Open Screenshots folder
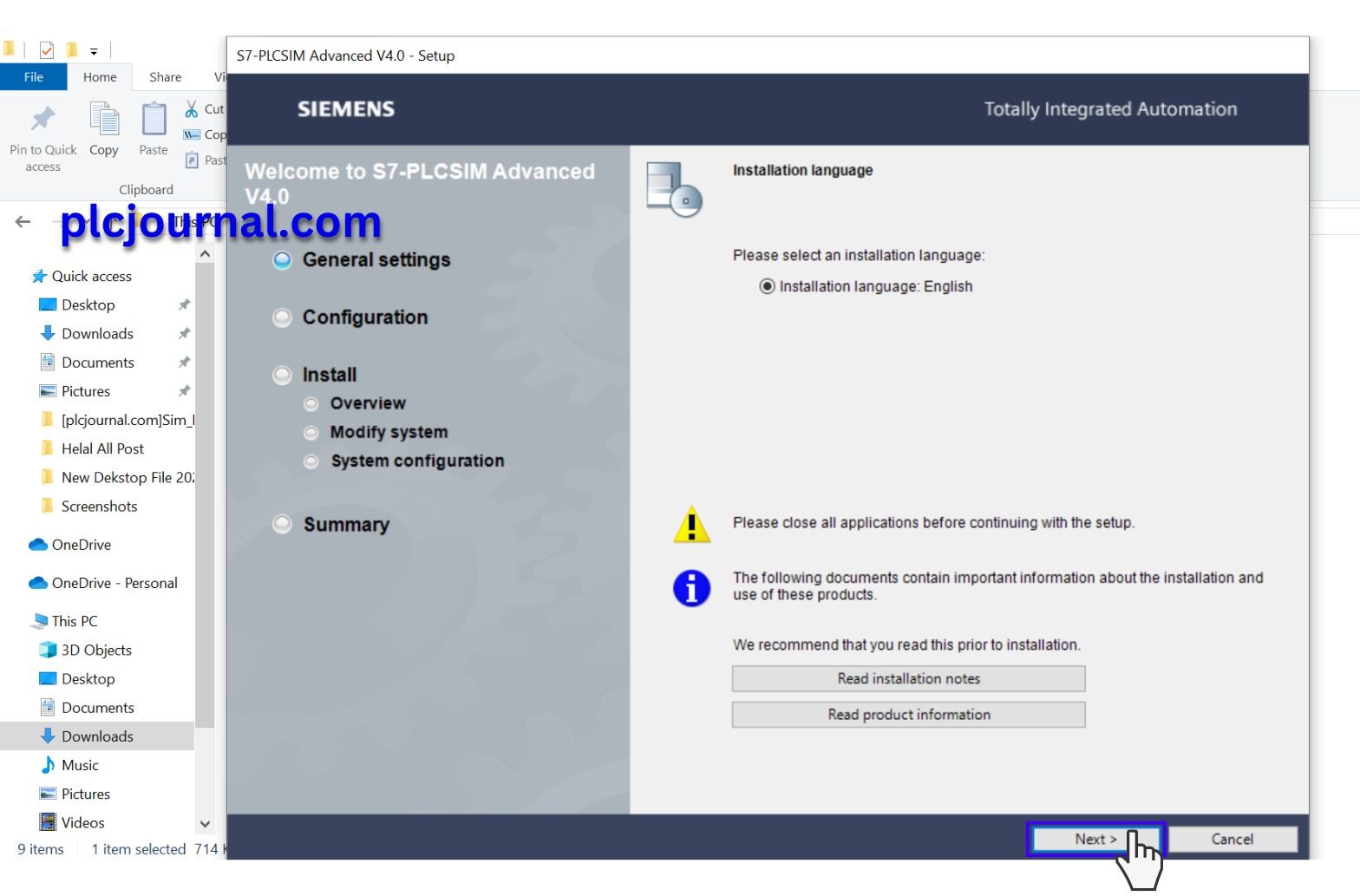This screenshot has width=1360, height=896. 88,506
